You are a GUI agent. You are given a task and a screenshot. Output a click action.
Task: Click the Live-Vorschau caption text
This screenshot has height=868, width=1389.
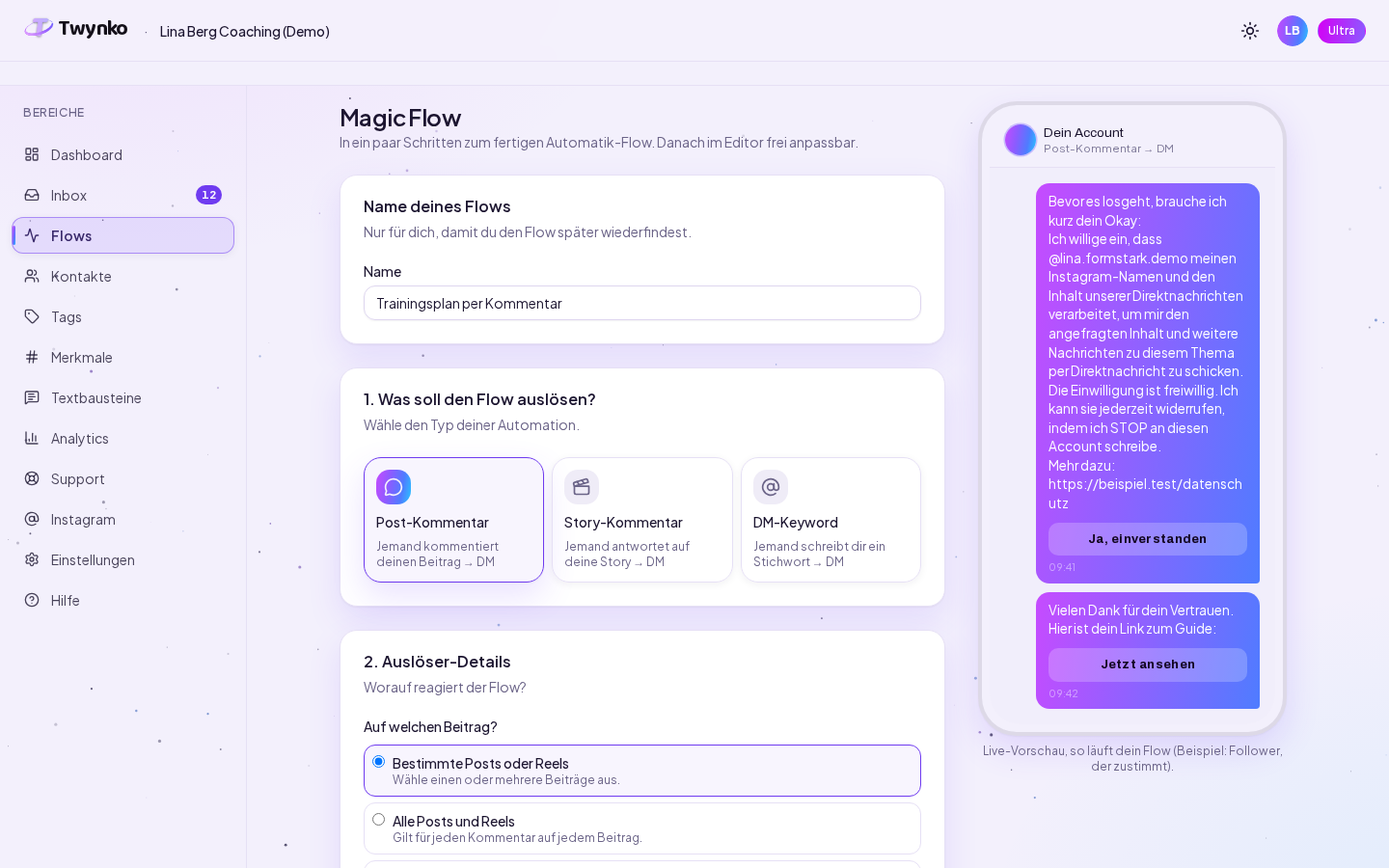click(1132, 758)
